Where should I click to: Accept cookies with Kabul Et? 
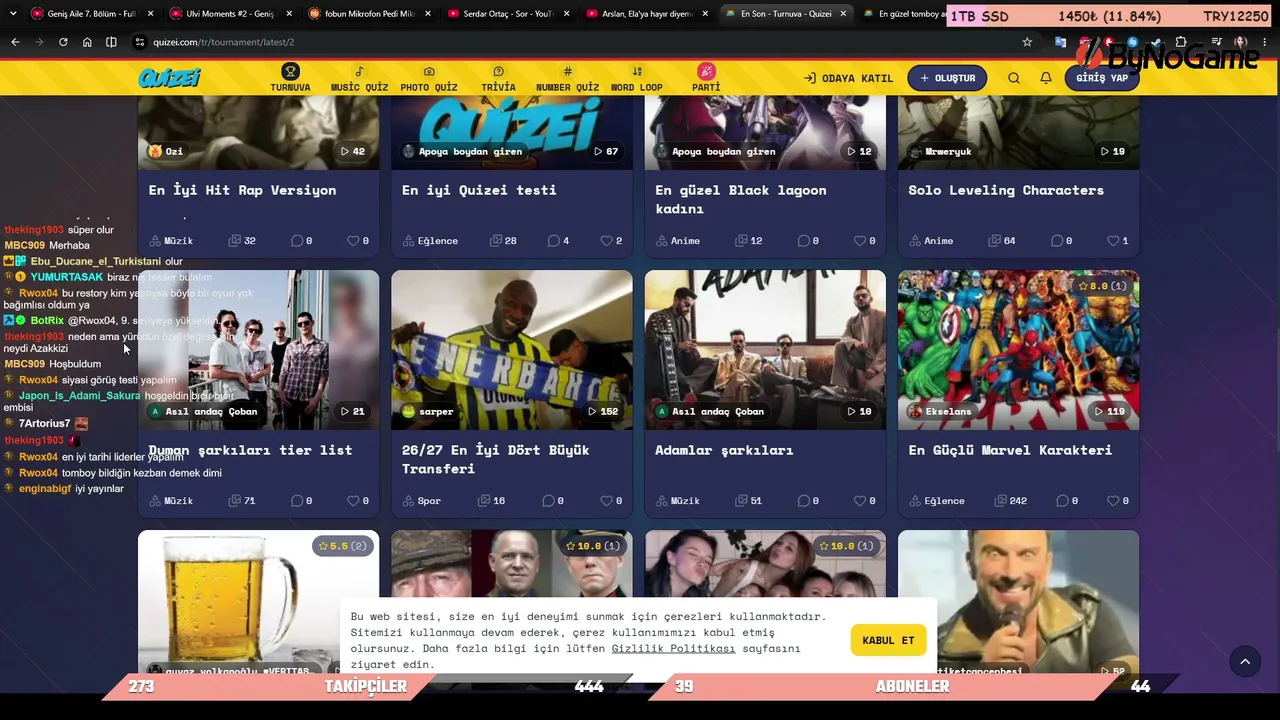click(888, 640)
